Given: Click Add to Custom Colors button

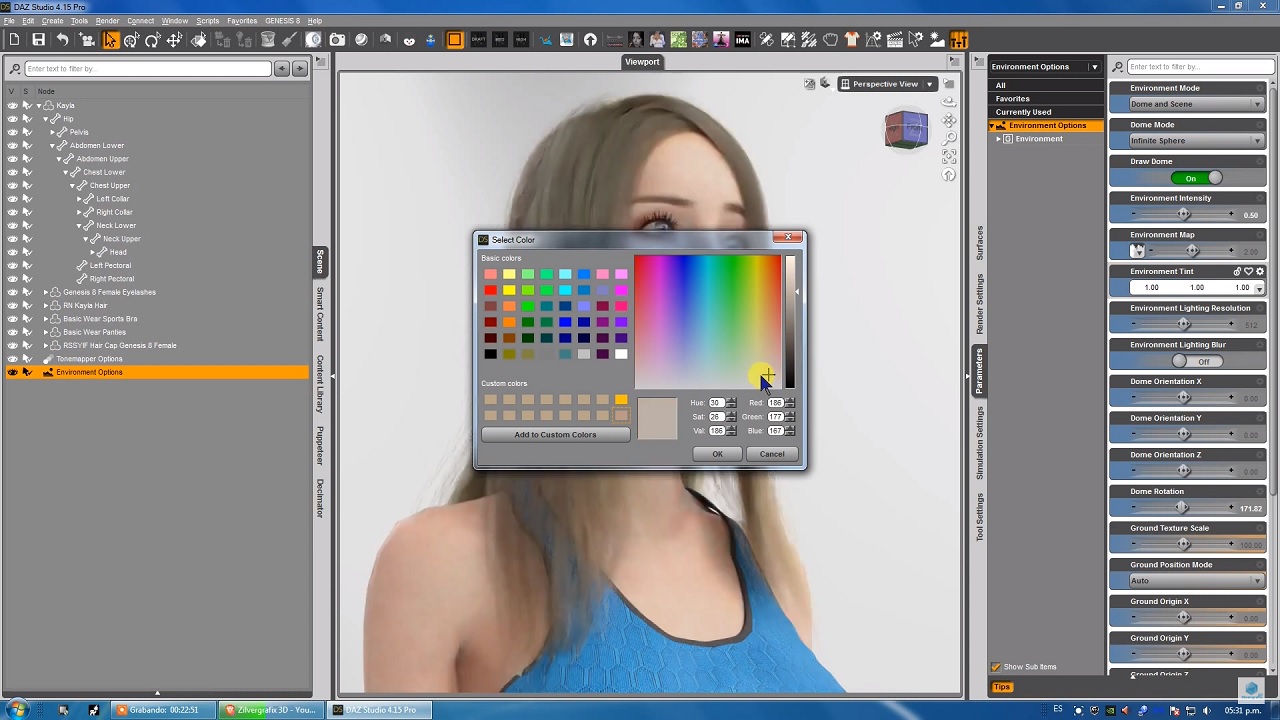Looking at the screenshot, I should coord(555,435).
